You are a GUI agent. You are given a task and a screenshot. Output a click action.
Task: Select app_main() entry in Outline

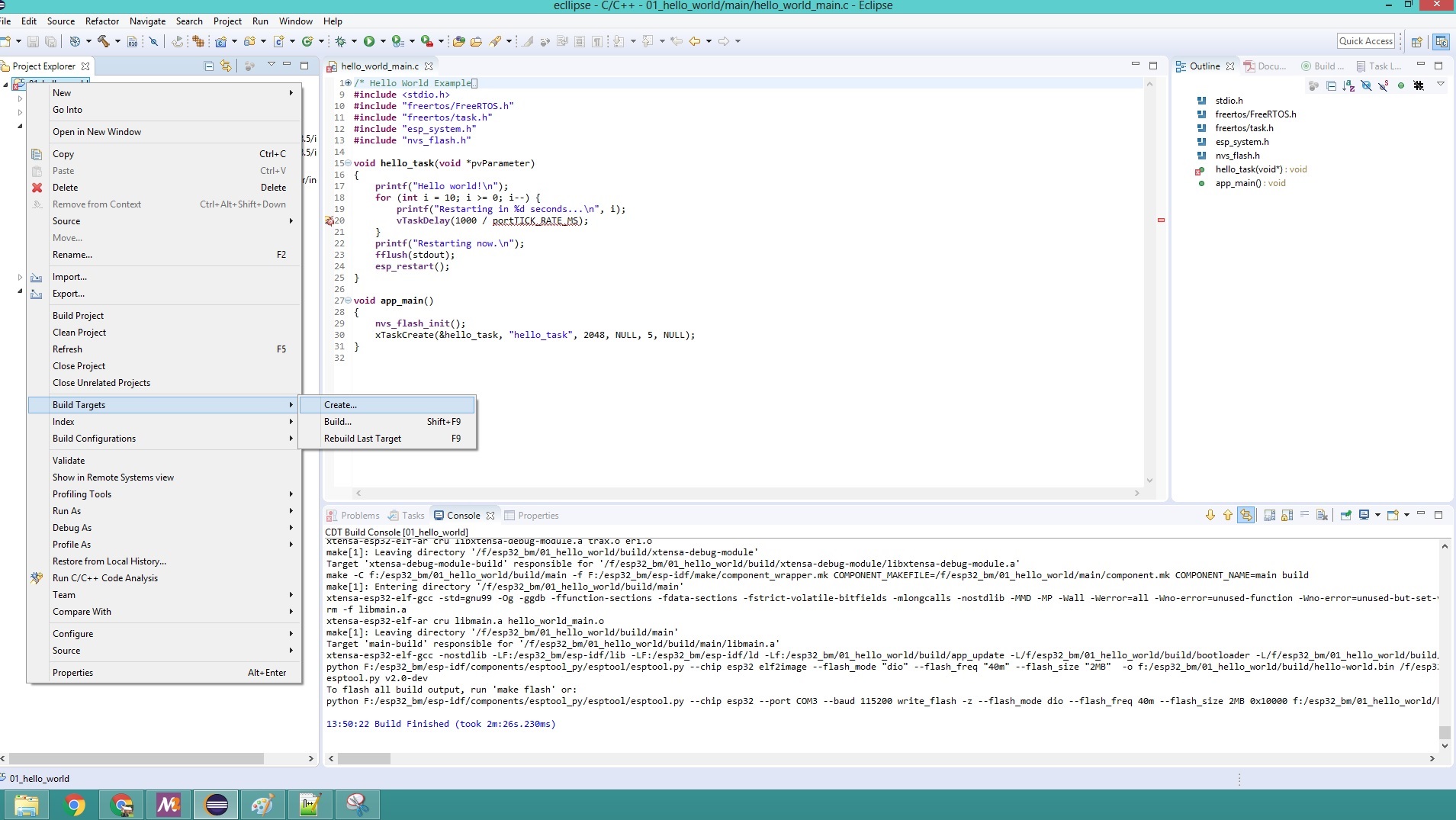1249,183
